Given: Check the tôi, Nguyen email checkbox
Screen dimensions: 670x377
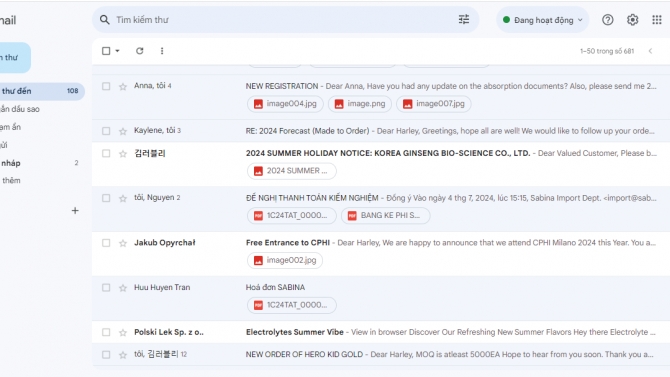Looking at the screenshot, I should pos(106,198).
